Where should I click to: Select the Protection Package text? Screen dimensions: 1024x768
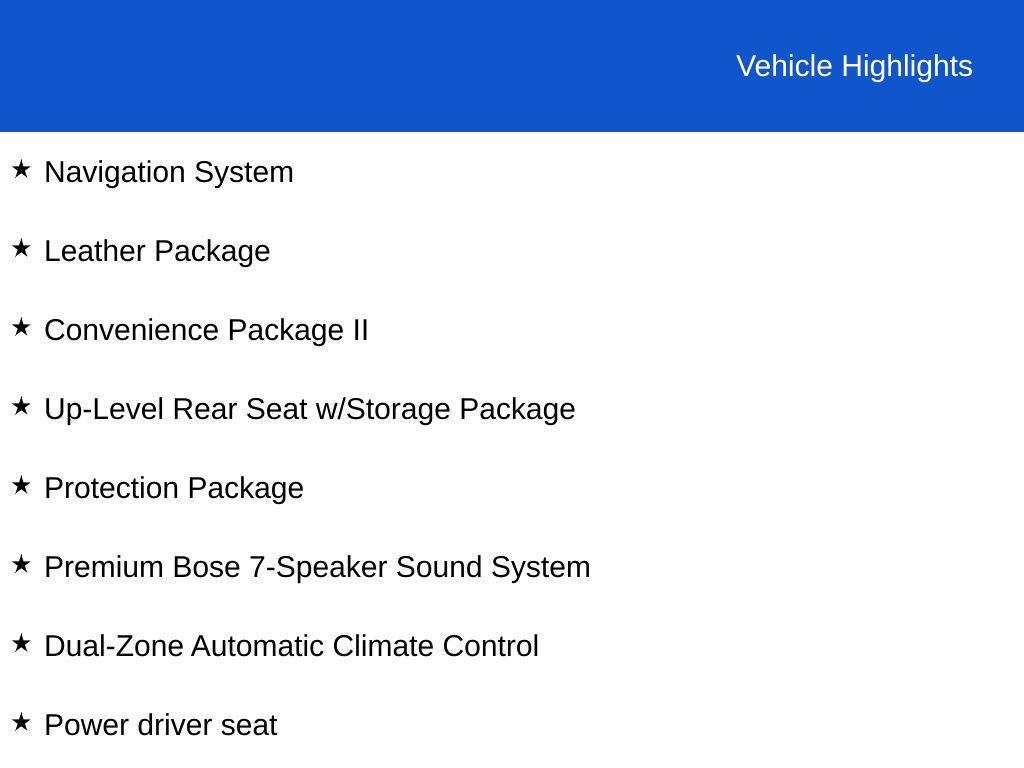coord(174,488)
